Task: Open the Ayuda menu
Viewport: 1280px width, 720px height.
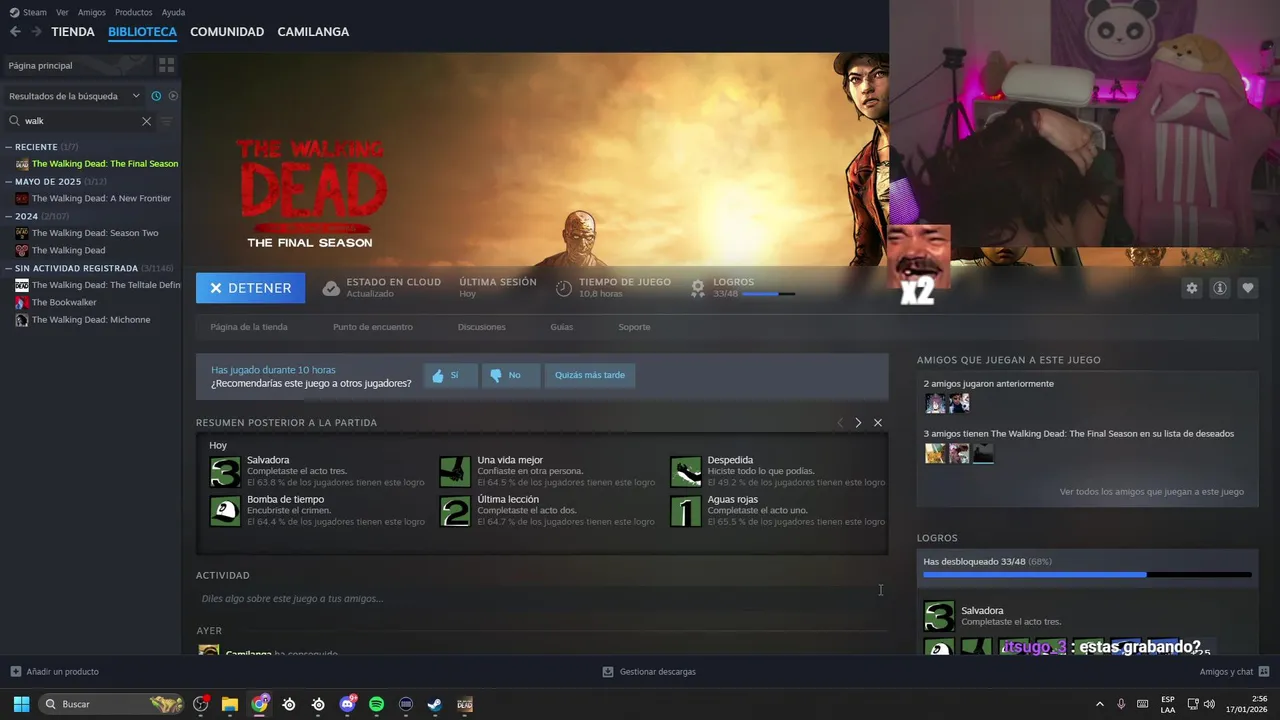Action: coord(173,12)
